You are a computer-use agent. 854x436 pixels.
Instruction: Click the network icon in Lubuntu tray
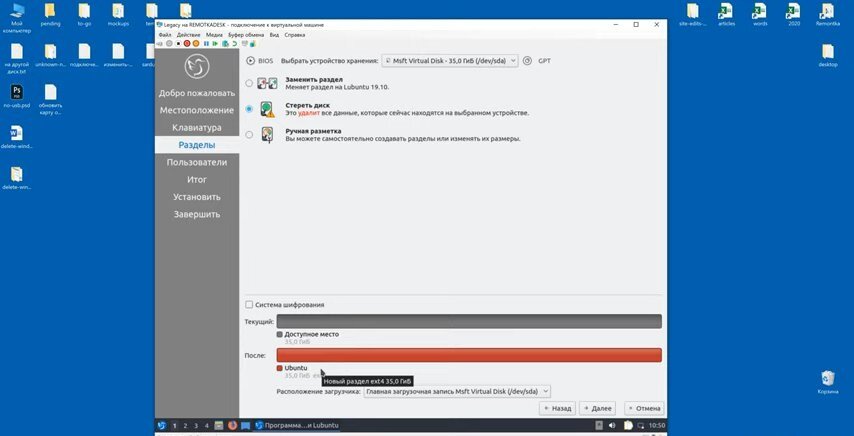click(641, 426)
